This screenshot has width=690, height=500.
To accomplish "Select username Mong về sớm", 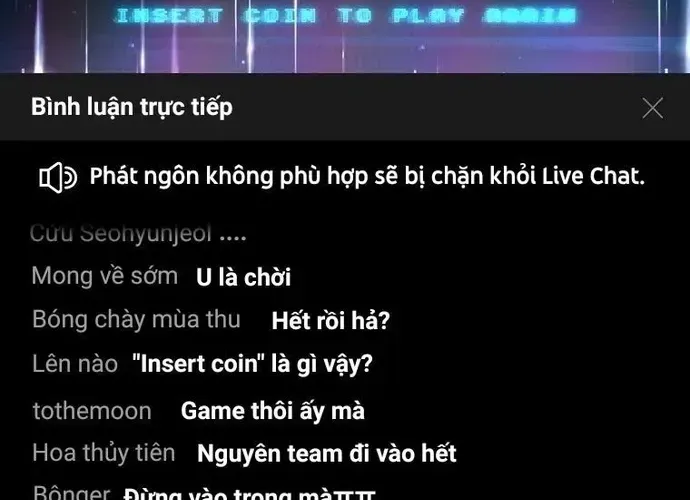I will click(x=105, y=276).
